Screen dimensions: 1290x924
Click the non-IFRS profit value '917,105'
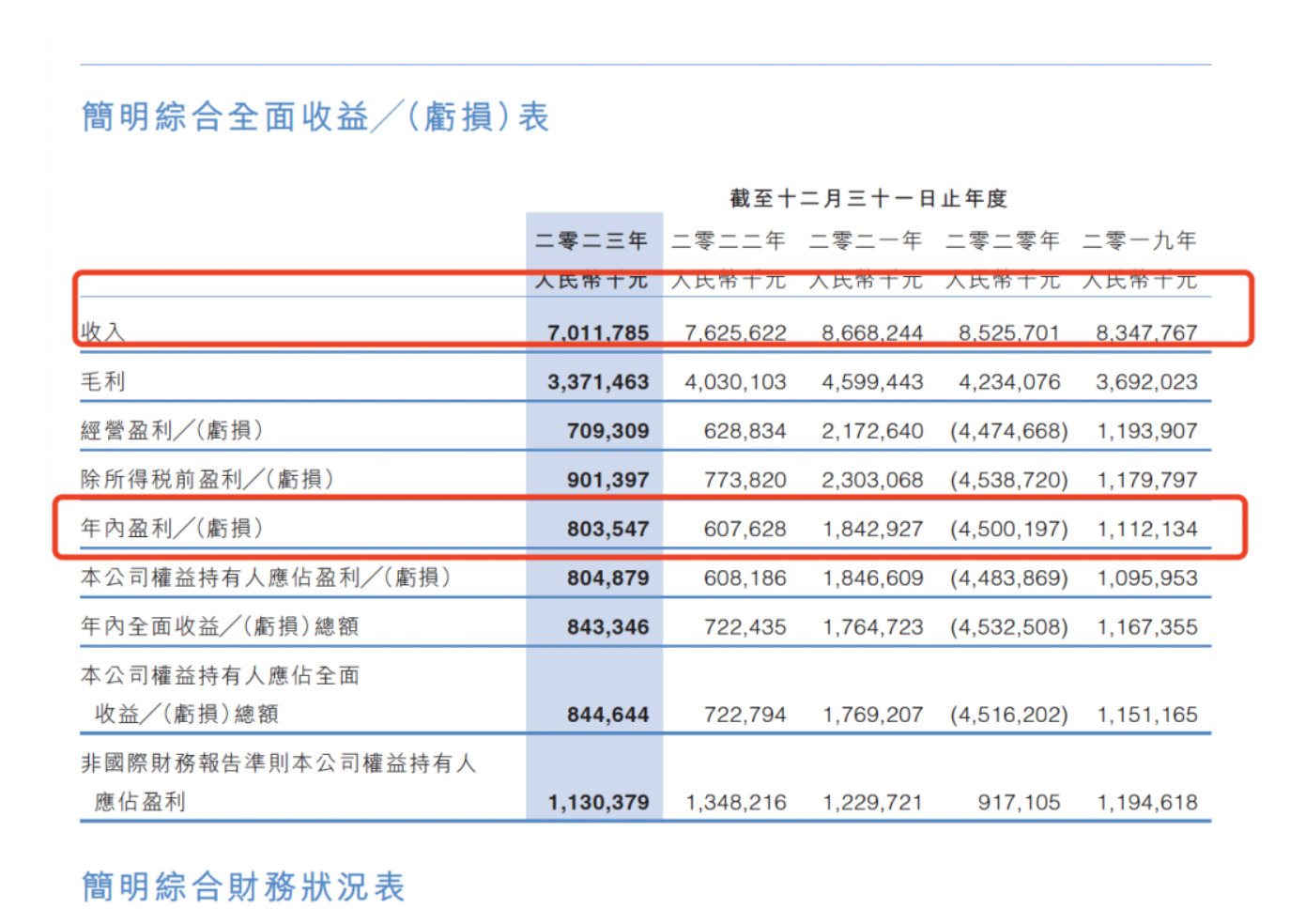[x=1019, y=803]
